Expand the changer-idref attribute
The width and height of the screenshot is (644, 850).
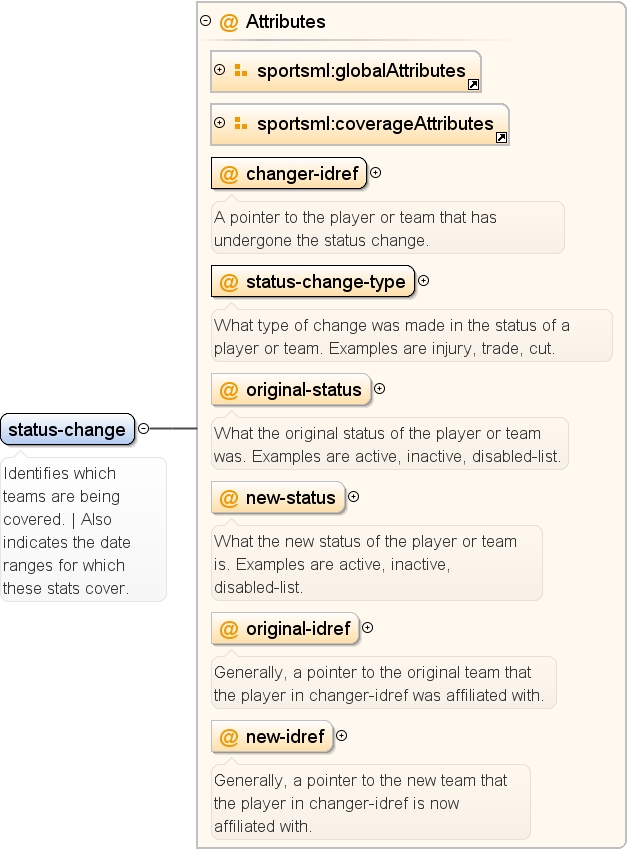pos(376,173)
